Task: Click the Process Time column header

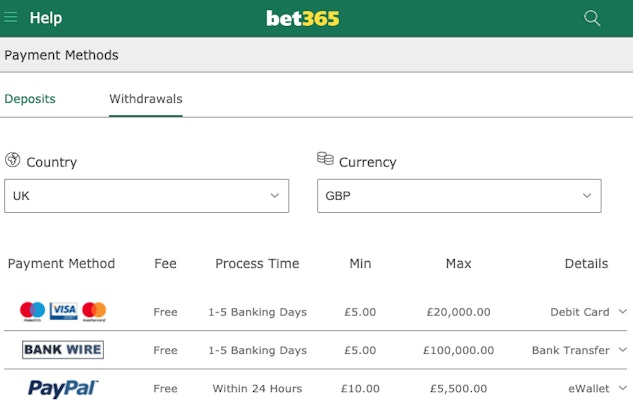Action: (x=257, y=264)
